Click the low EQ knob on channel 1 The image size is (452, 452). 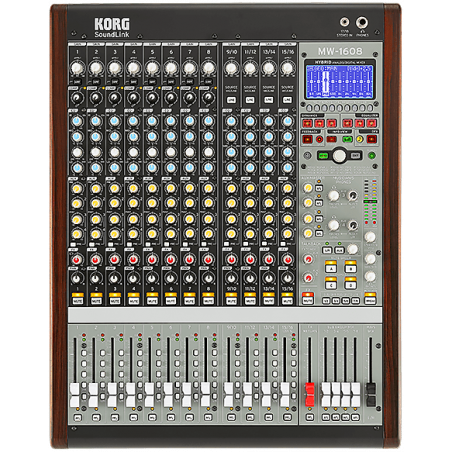click(x=77, y=168)
